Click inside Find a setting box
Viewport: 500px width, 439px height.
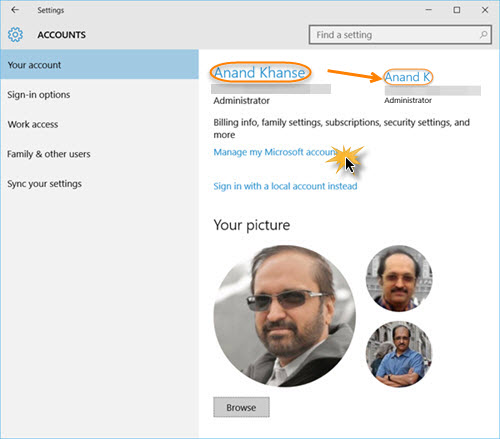click(400, 35)
